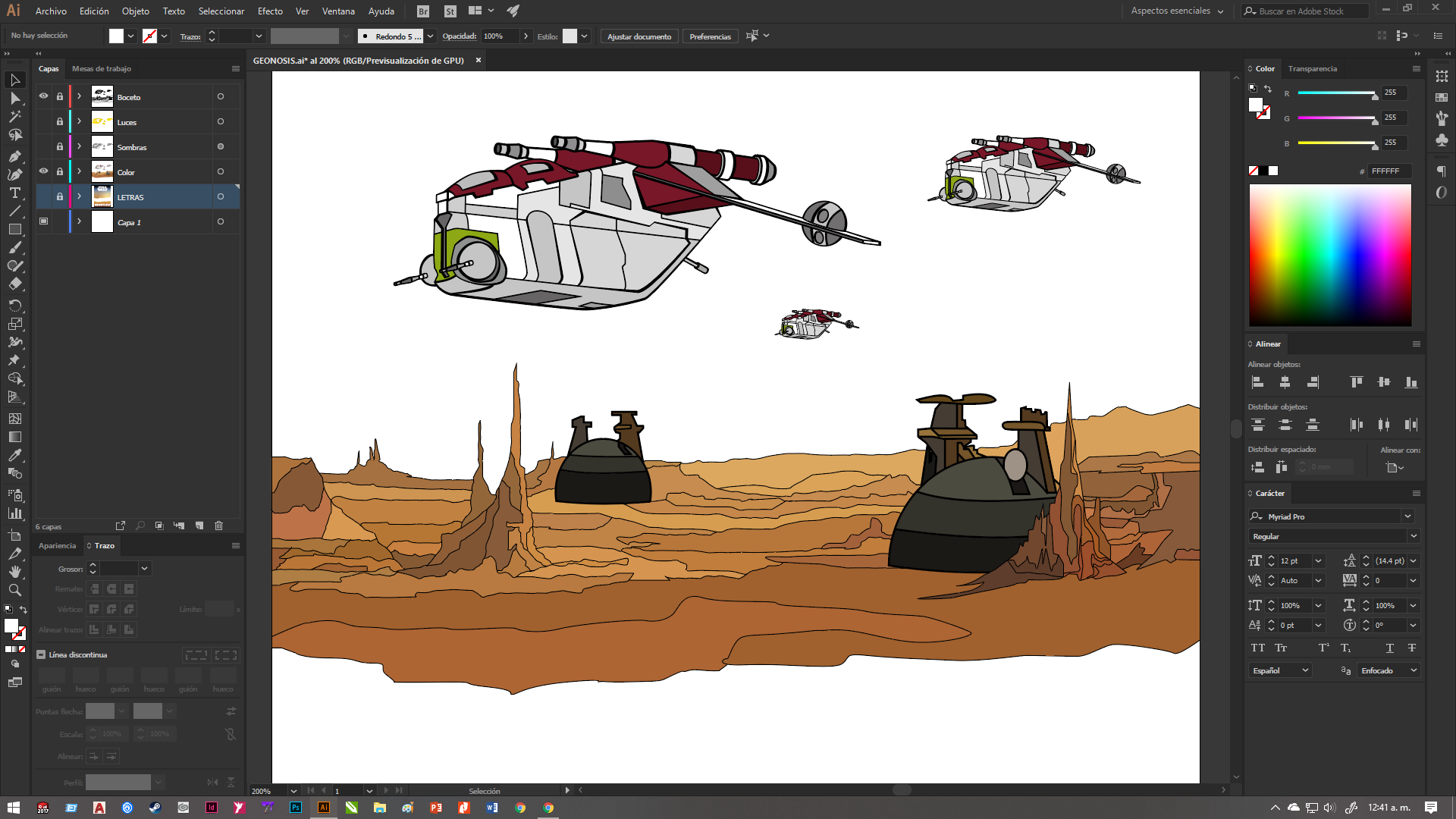This screenshot has width=1456, height=819.
Task: Expand the Color layer contents
Action: point(79,171)
